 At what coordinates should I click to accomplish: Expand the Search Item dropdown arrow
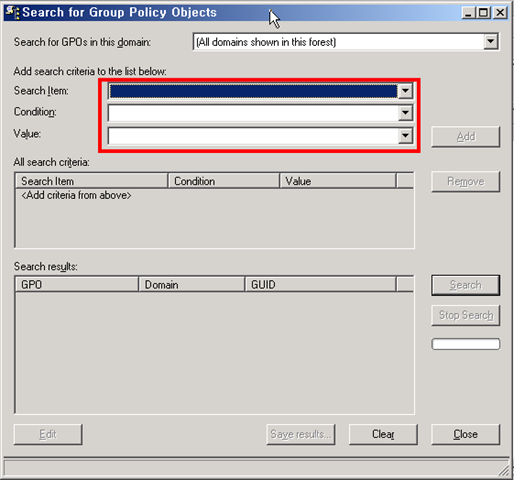(x=405, y=91)
